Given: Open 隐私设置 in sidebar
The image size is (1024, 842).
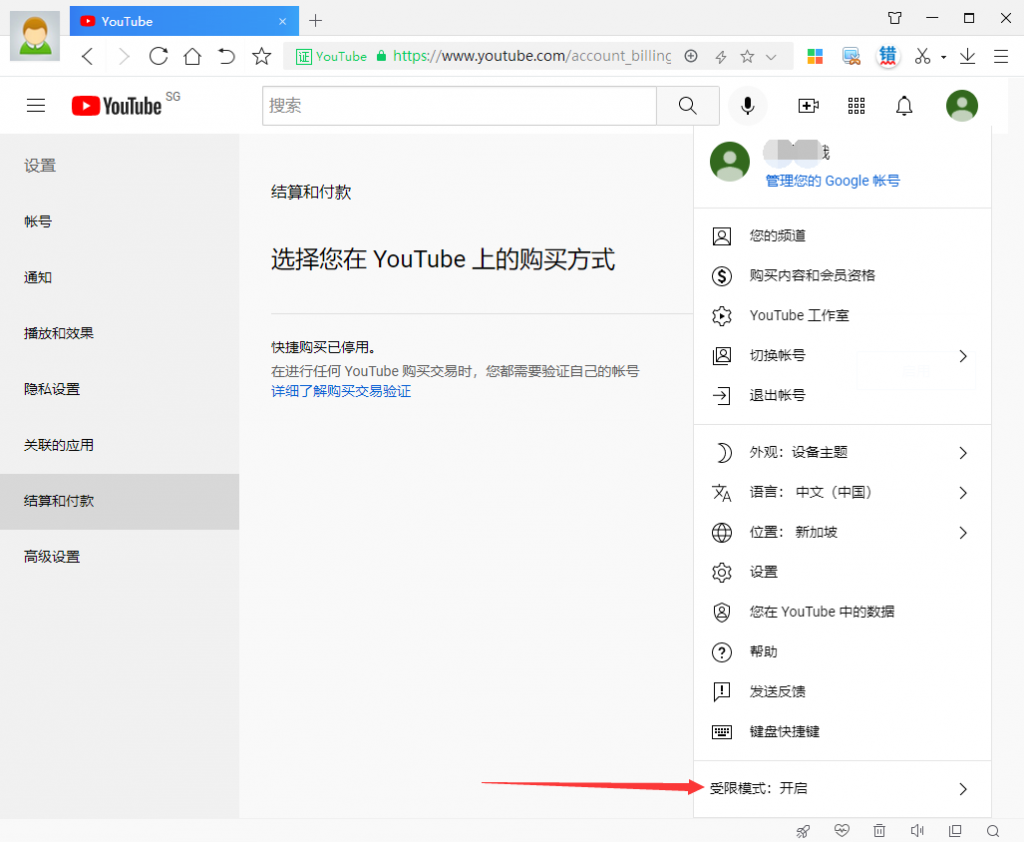Looking at the screenshot, I should coord(120,389).
